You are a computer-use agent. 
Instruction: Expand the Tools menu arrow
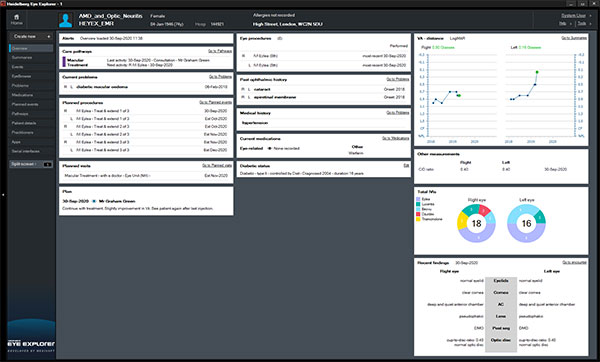pyautogui.click(x=591, y=24)
